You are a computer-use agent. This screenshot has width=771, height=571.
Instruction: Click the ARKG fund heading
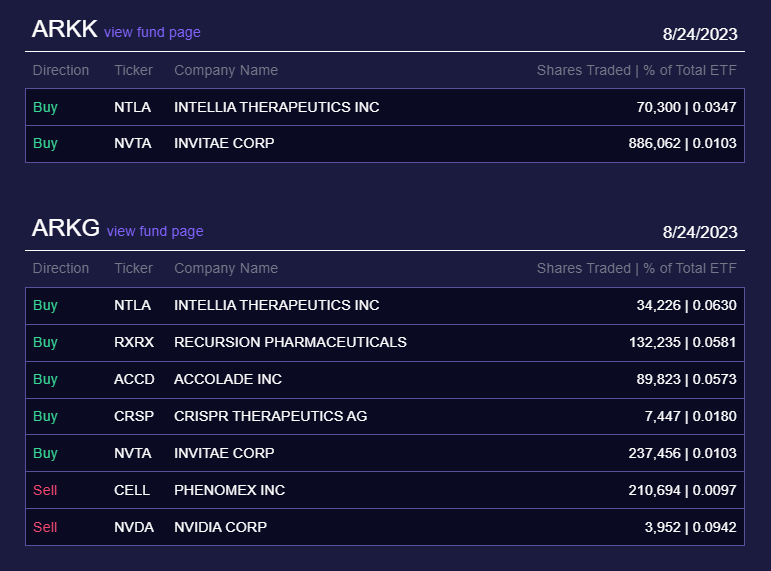coord(66,228)
